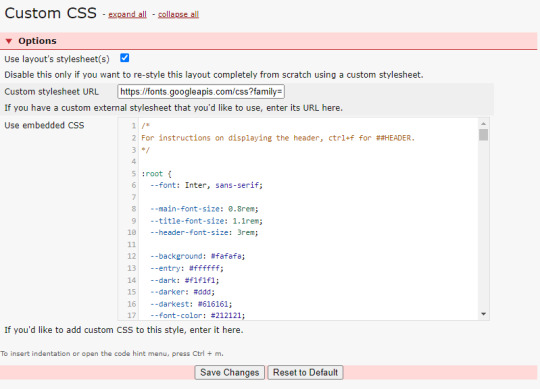Click the --entry: #ffffff line
The image size is (540, 389).
tap(187, 268)
